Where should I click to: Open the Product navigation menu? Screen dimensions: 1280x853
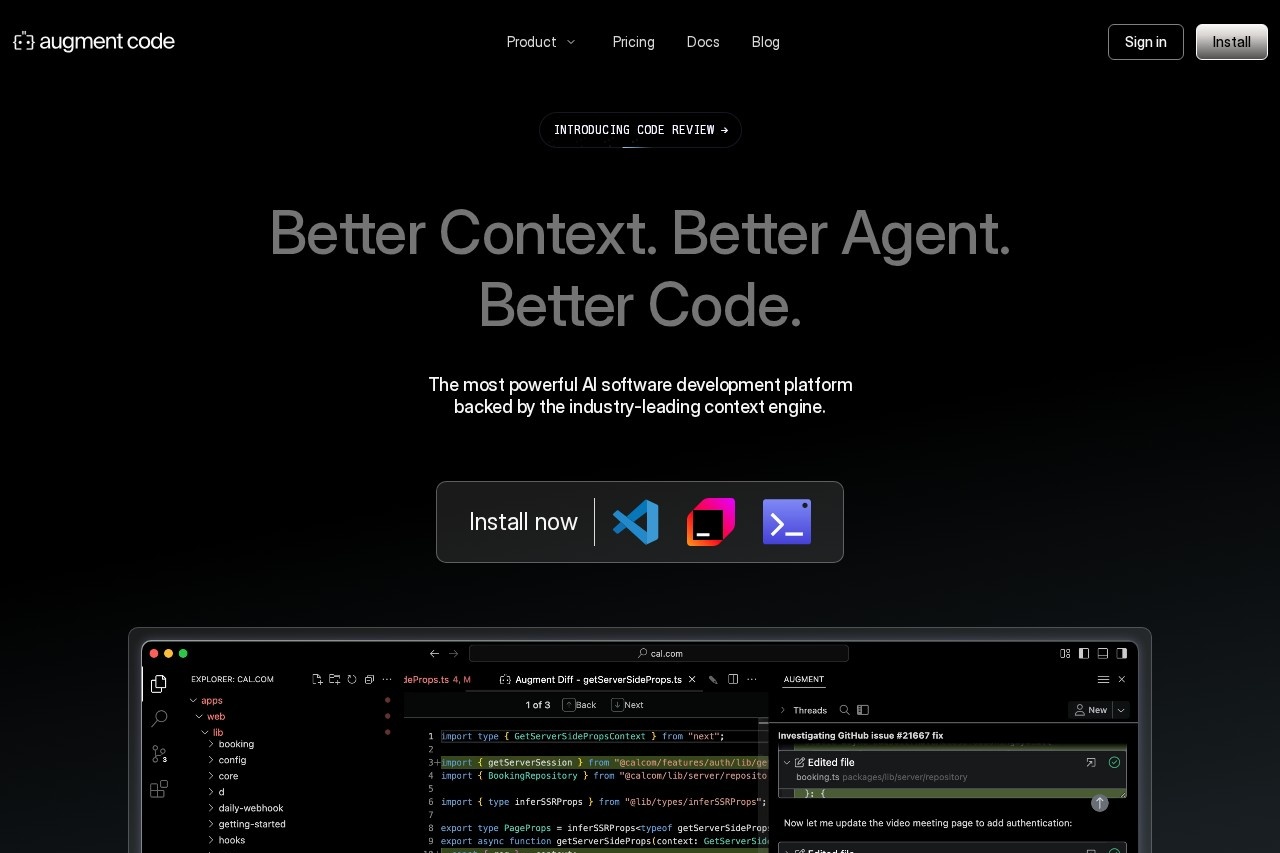pyautogui.click(x=540, y=42)
